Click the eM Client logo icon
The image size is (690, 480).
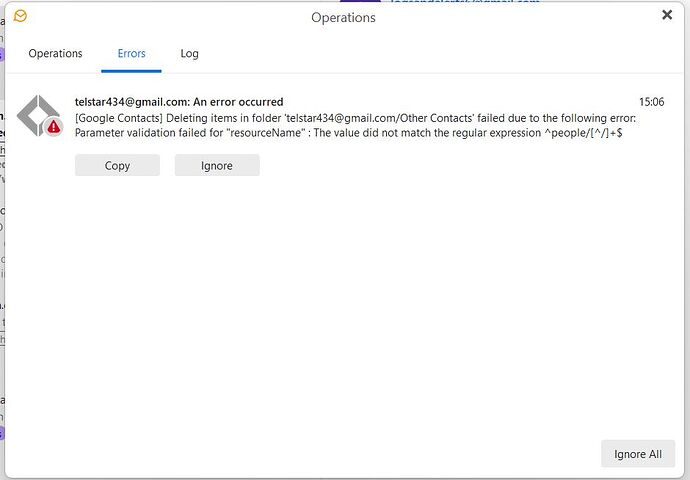(x=20, y=16)
